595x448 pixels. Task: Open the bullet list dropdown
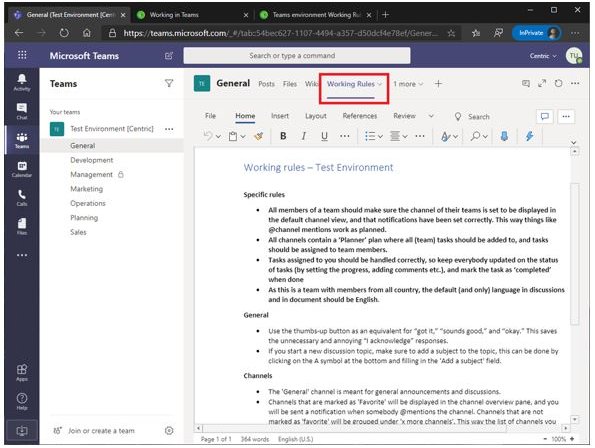point(380,136)
